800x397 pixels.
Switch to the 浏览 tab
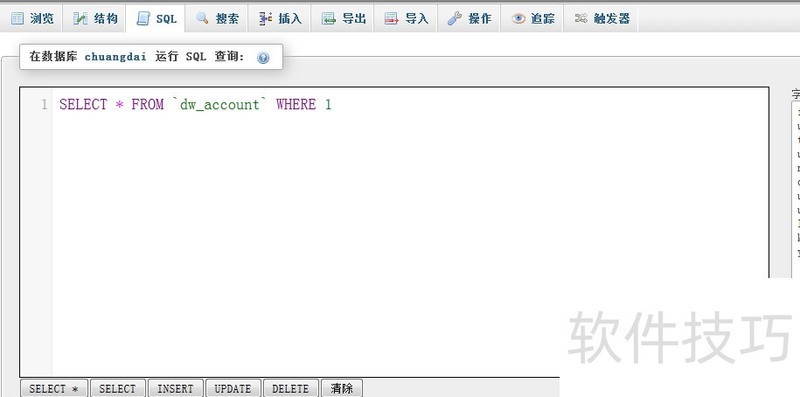[x=32, y=19]
